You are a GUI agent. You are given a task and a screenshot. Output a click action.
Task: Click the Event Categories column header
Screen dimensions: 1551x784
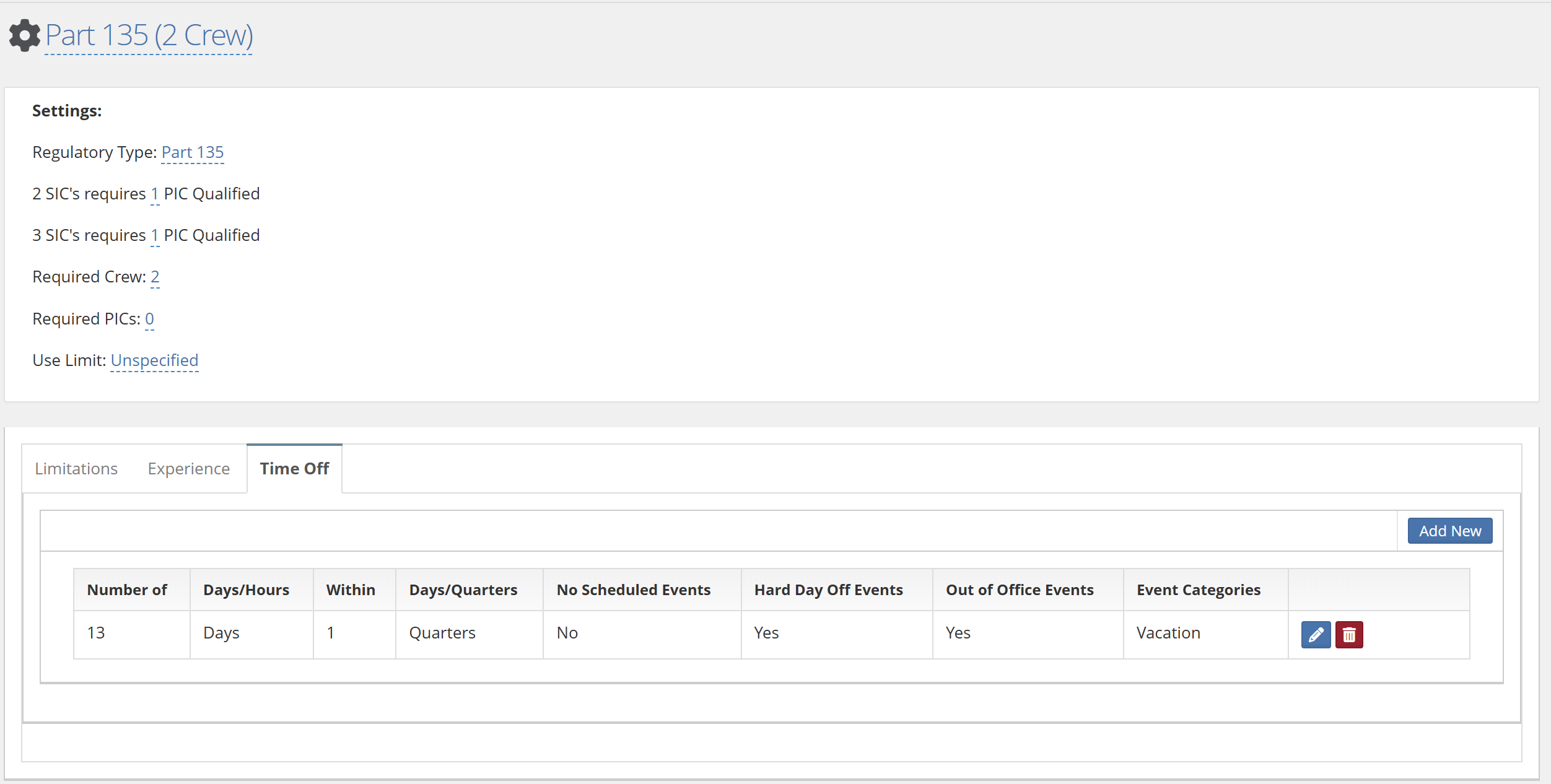click(1198, 590)
